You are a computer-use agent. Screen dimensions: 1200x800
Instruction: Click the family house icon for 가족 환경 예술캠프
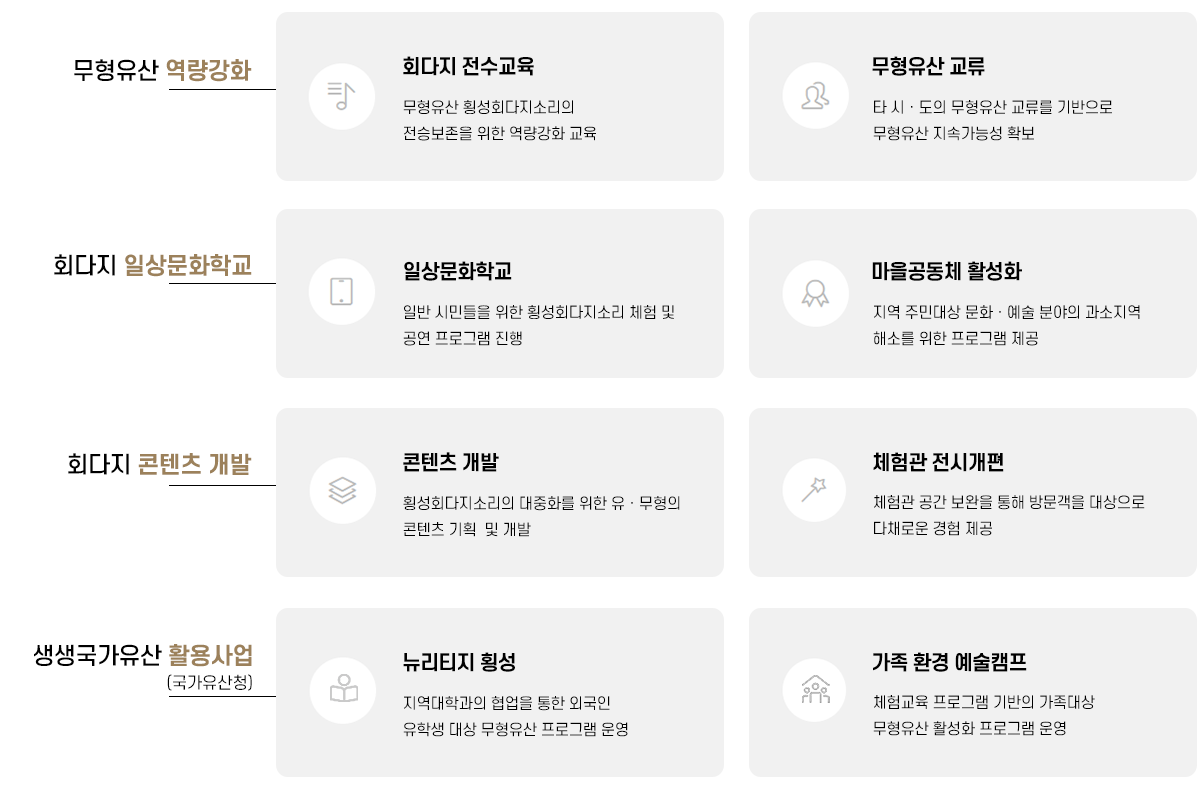coord(815,690)
